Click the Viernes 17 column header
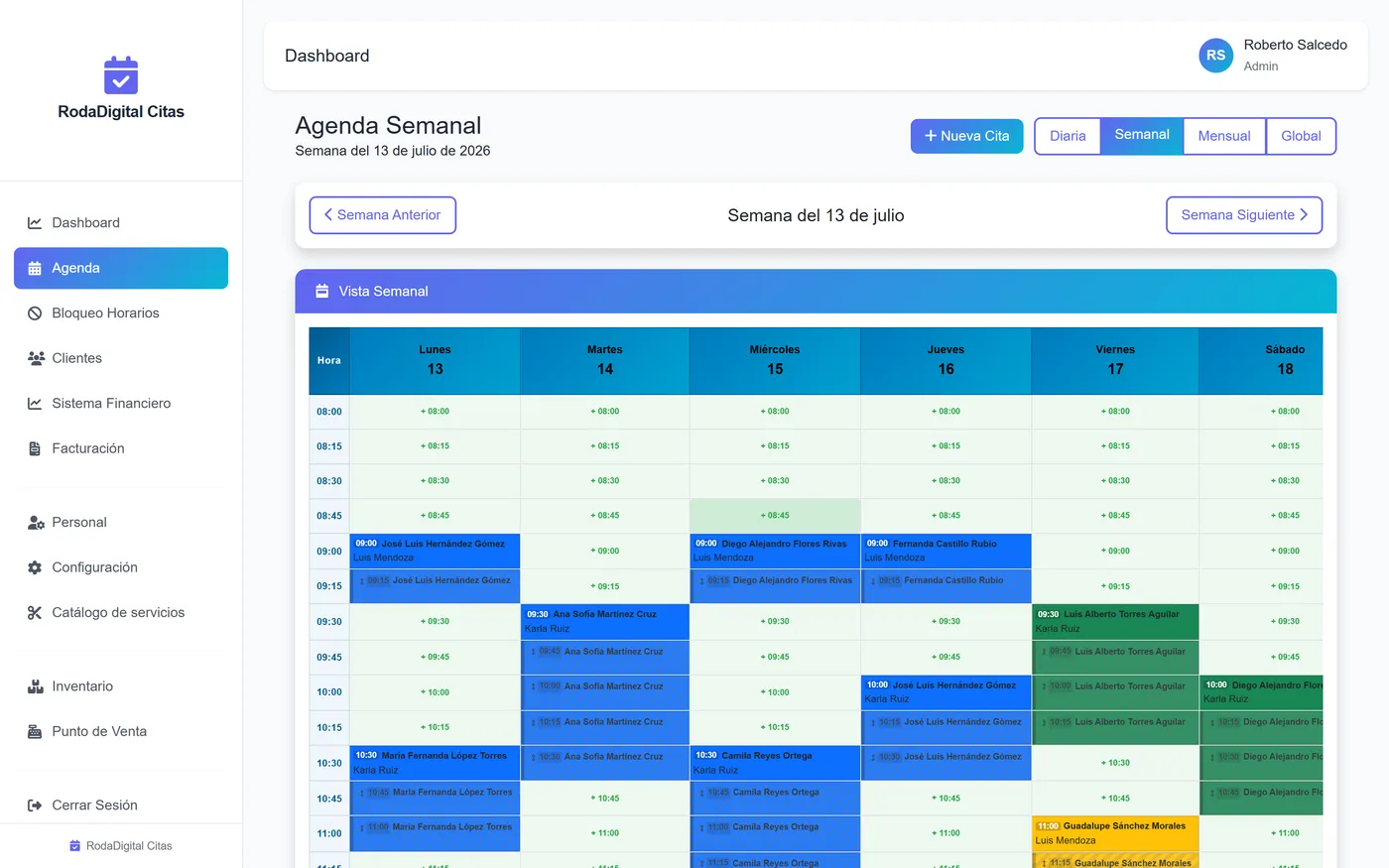The image size is (1389, 868). coord(1115,360)
